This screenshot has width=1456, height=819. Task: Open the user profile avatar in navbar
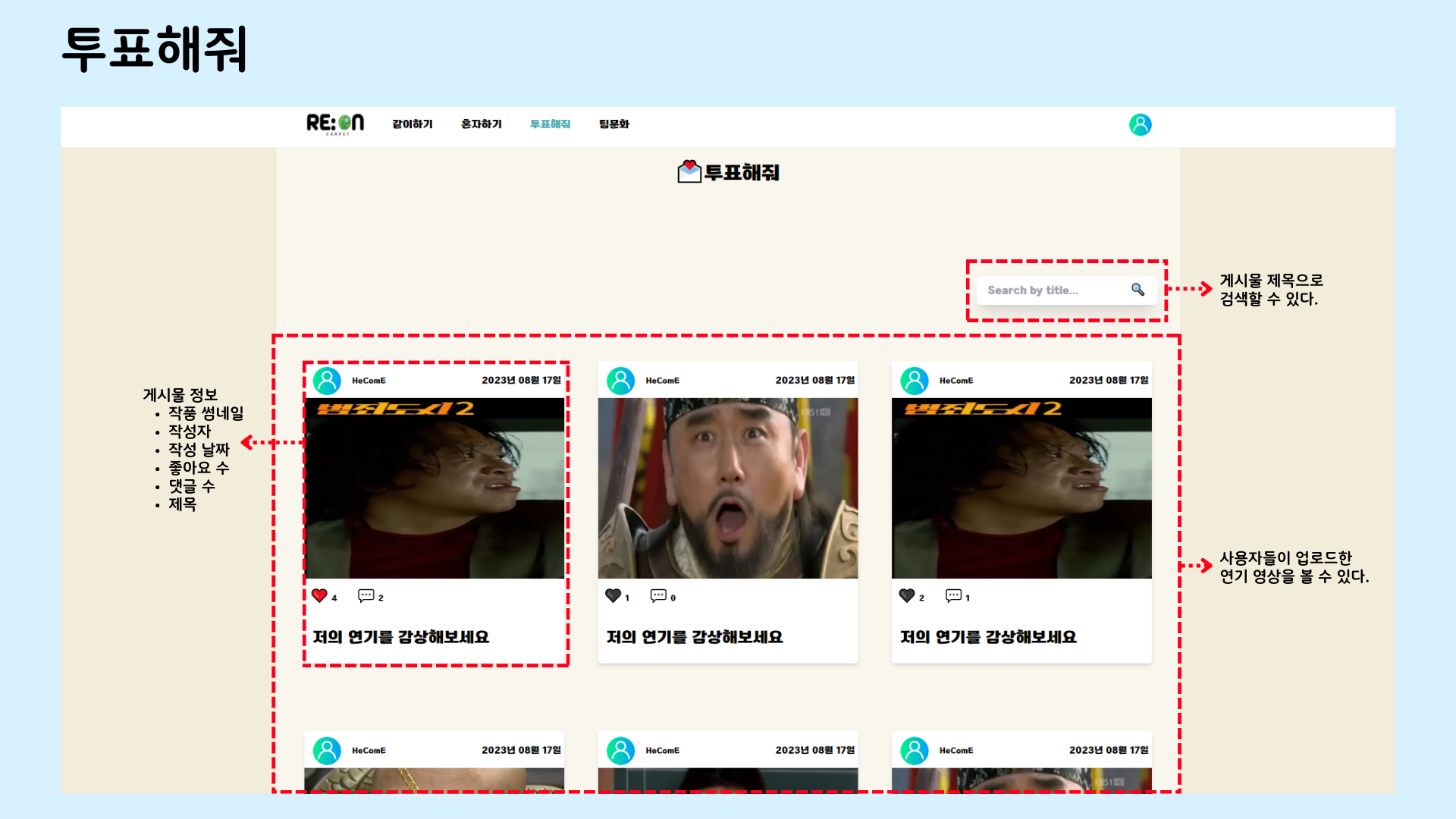pos(1140,124)
